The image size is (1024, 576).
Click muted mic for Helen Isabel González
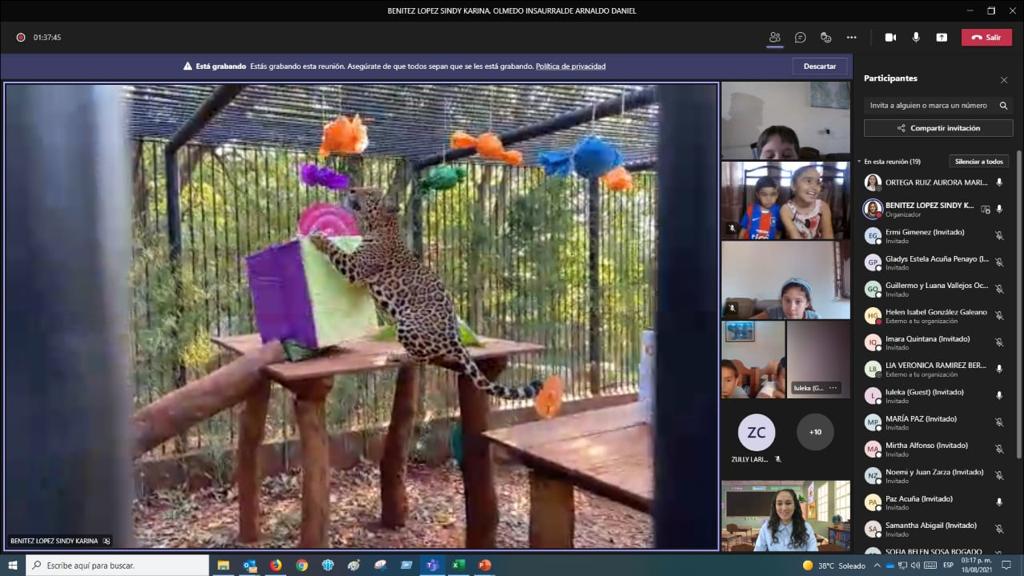tap(999, 315)
